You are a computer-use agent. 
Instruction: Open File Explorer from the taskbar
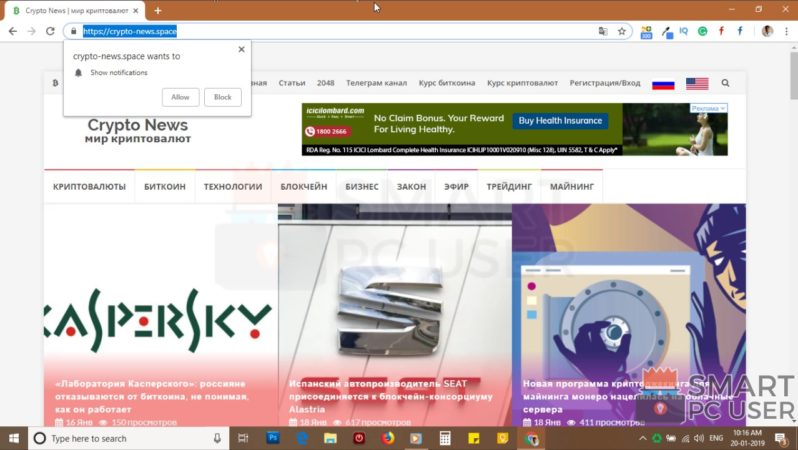330,438
